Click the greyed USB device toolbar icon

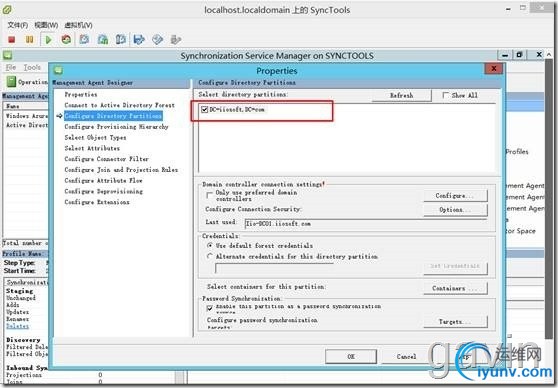(x=176, y=40)
